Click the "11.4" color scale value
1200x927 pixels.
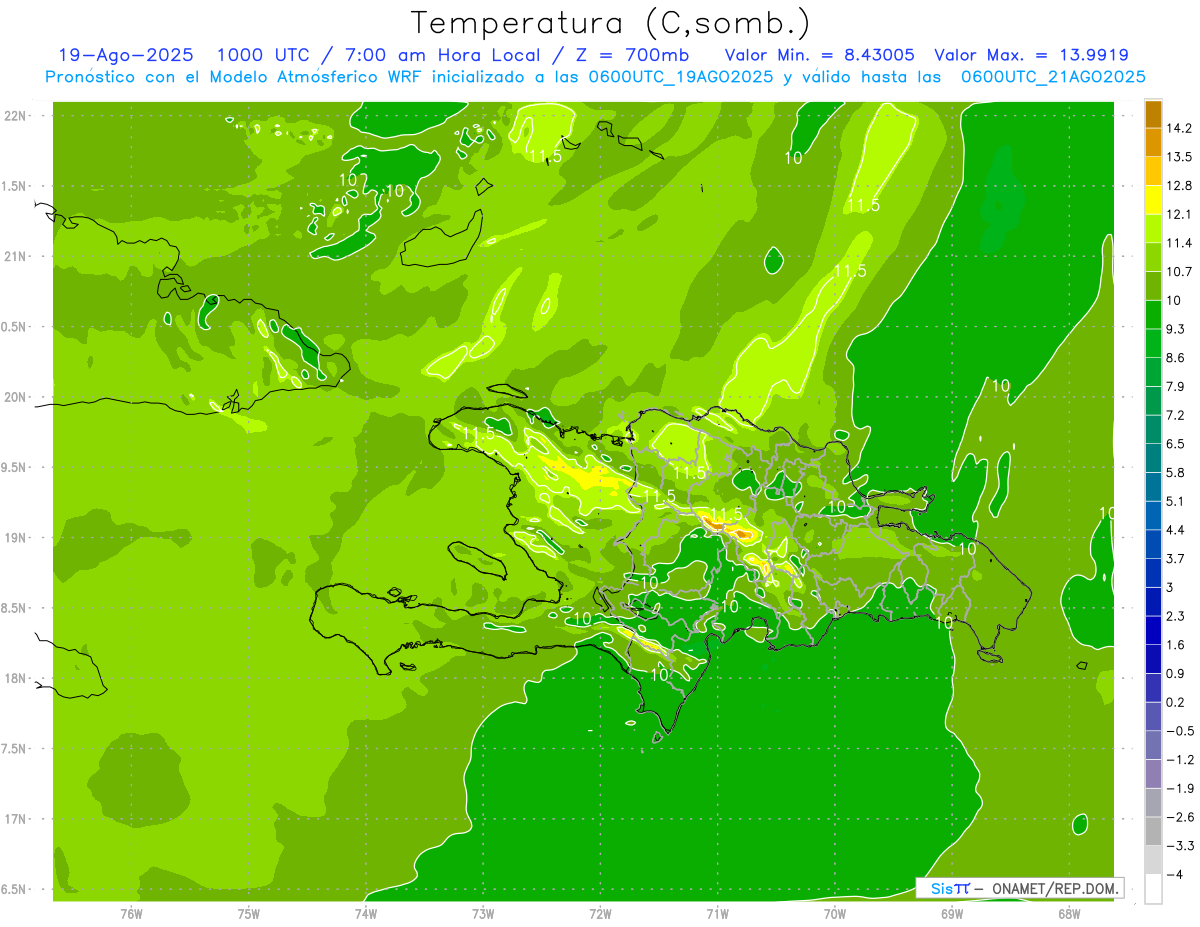1178,243
